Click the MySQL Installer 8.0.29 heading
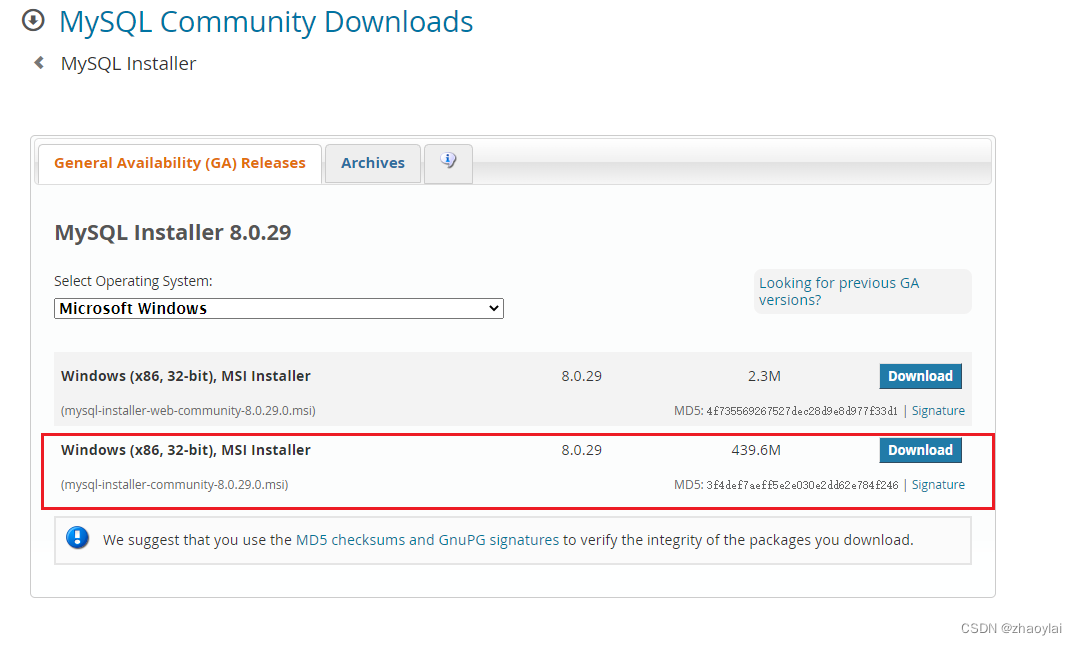1077x645 pixels. click(x=173, y=233)
